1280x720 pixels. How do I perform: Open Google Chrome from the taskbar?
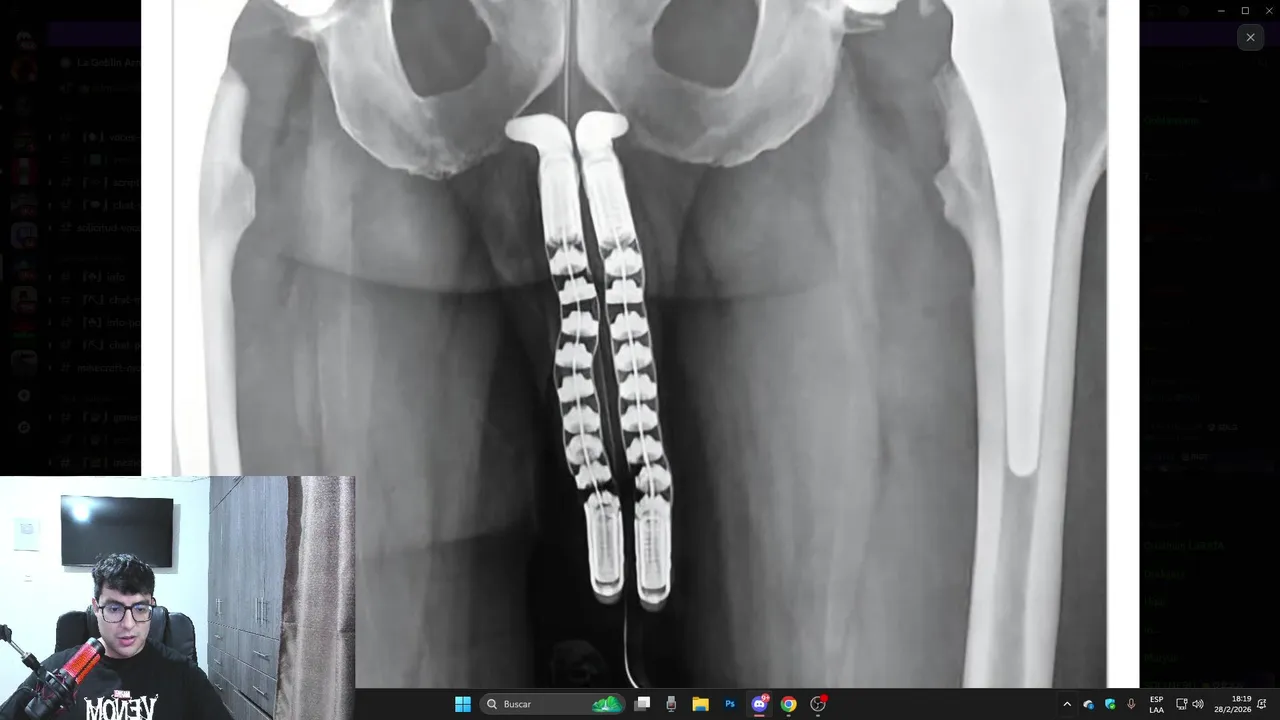pos(788,704)
